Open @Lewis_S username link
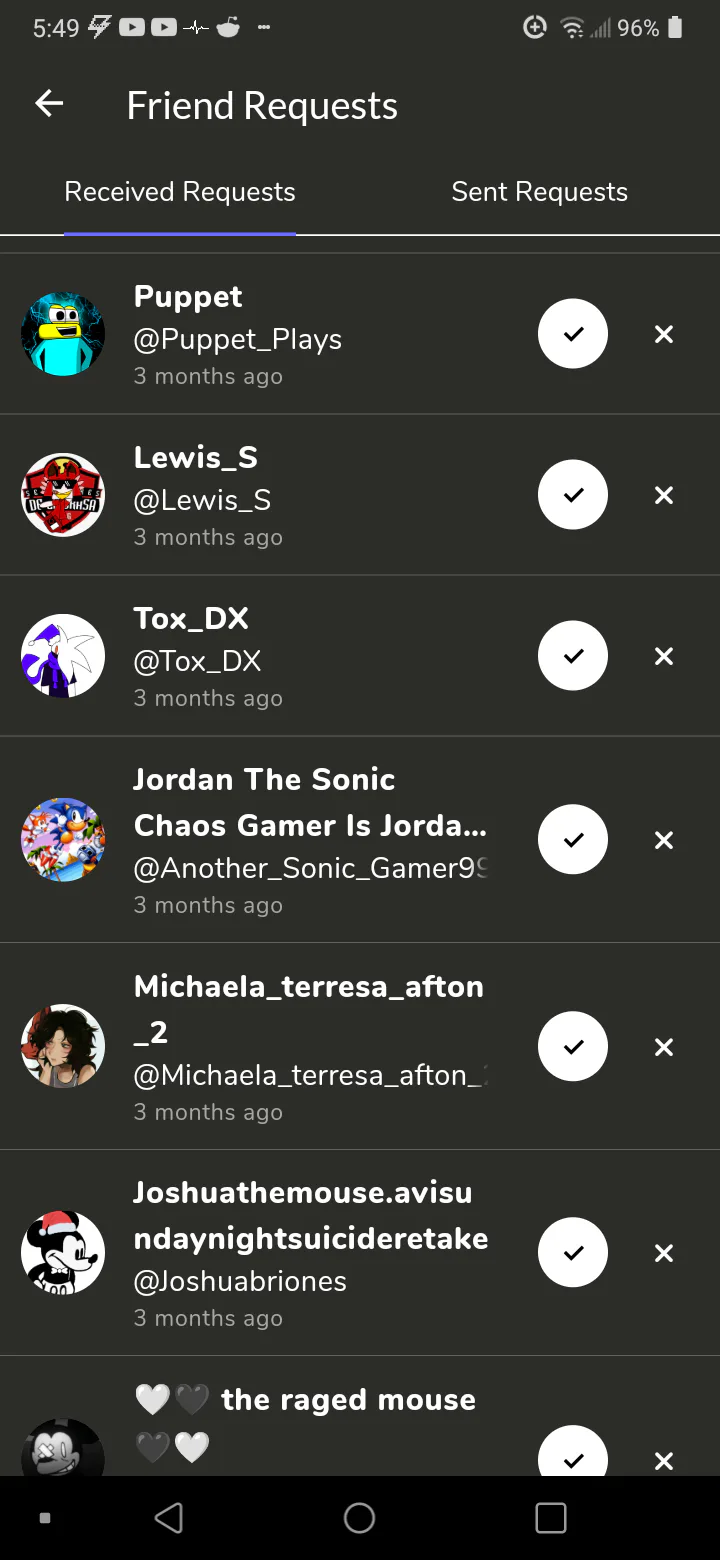720x1560 pixels. [202, 500]
